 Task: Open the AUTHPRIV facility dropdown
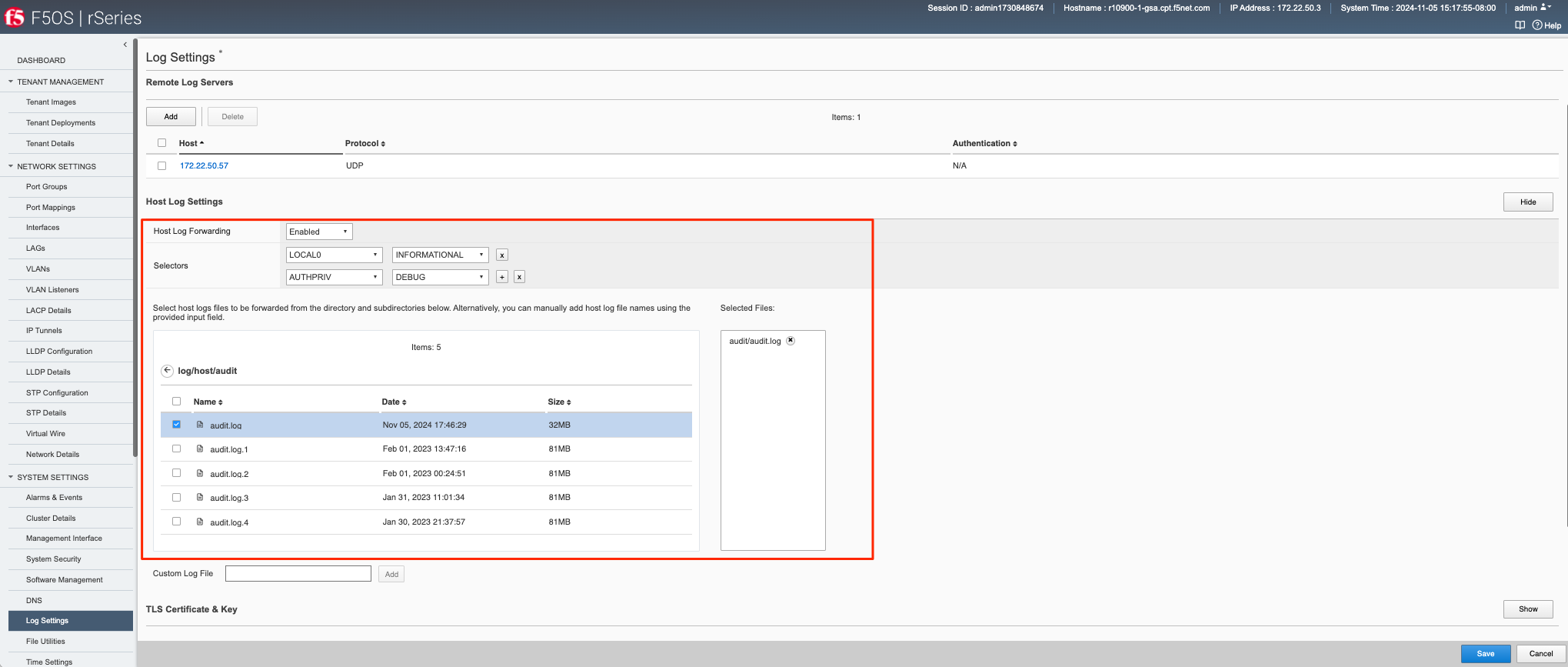pos(334,277)
